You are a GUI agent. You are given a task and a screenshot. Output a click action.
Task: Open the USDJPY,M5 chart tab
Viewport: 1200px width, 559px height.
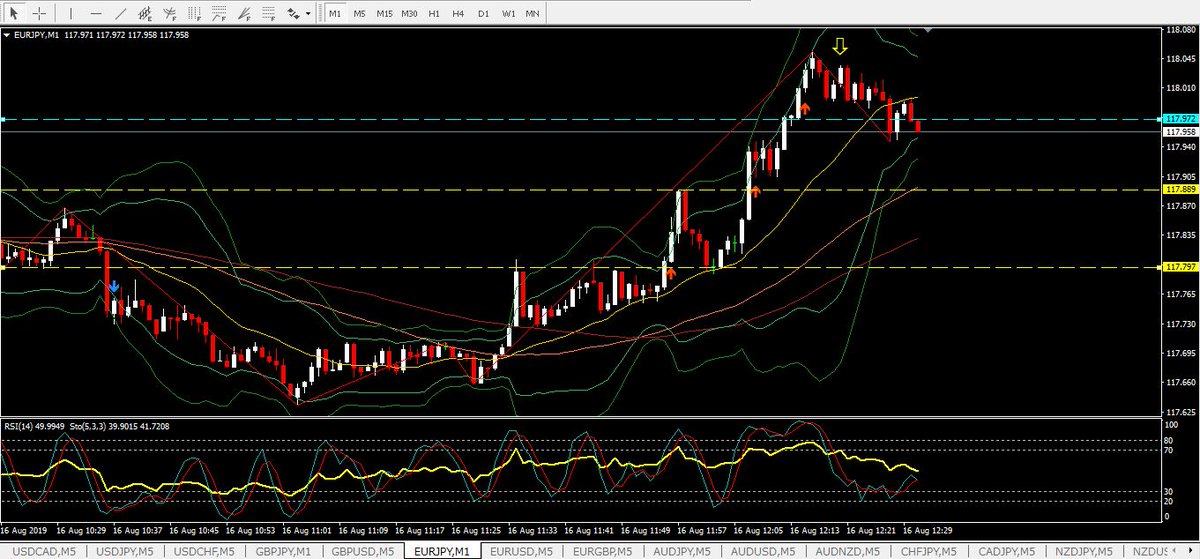(123, 551)
